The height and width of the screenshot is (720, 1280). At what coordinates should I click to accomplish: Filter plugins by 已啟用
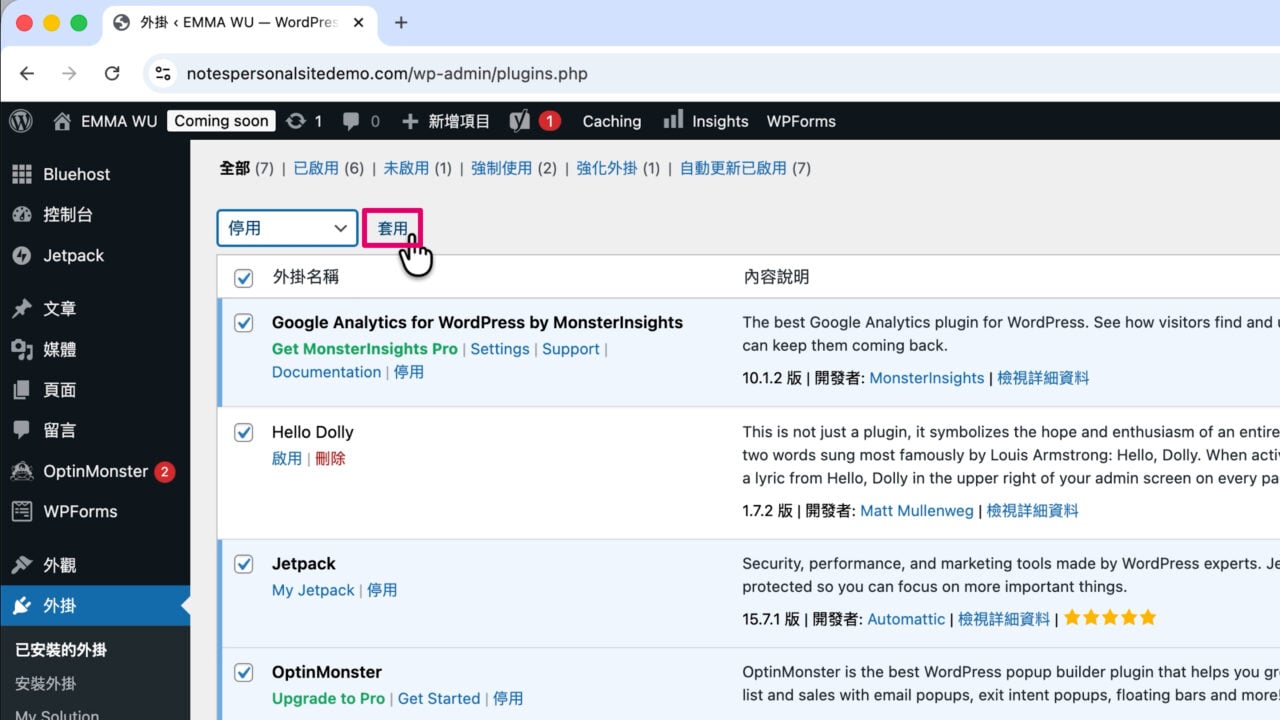tap(316, 168)
